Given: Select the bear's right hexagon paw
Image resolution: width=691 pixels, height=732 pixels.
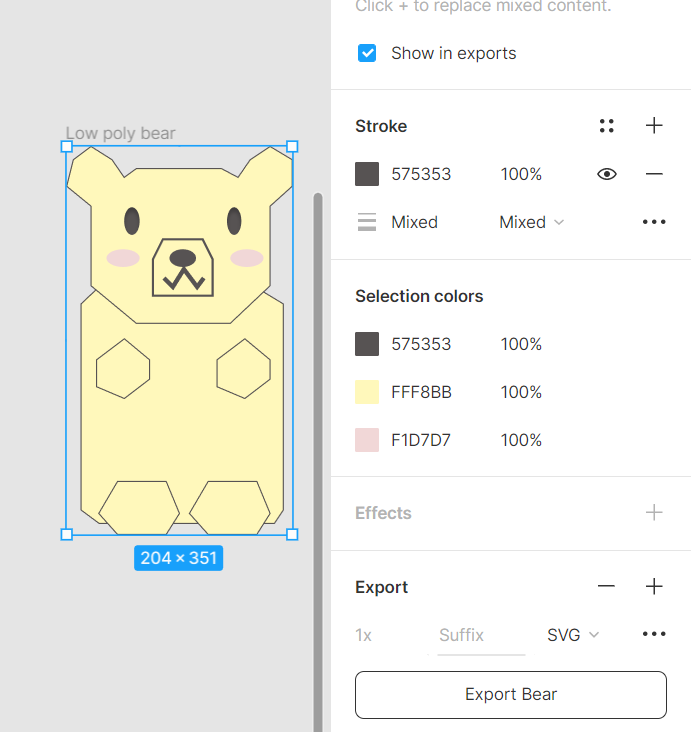Looking at the screenshot, I should coord(244,368).
